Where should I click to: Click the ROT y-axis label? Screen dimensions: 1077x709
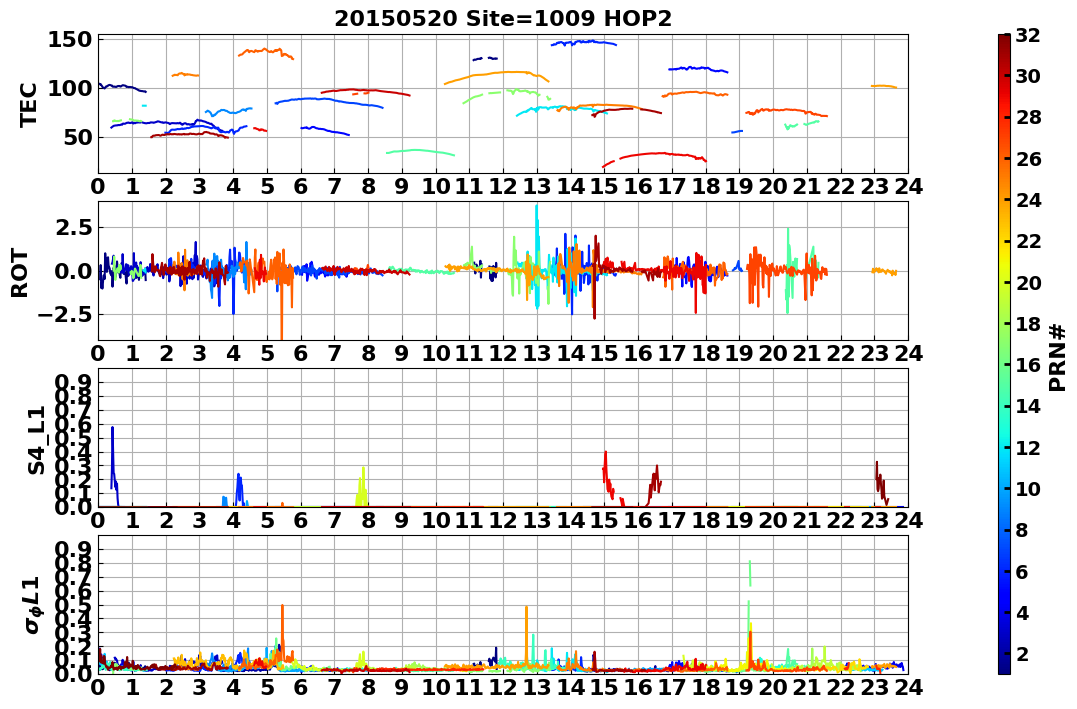[21, 273]
